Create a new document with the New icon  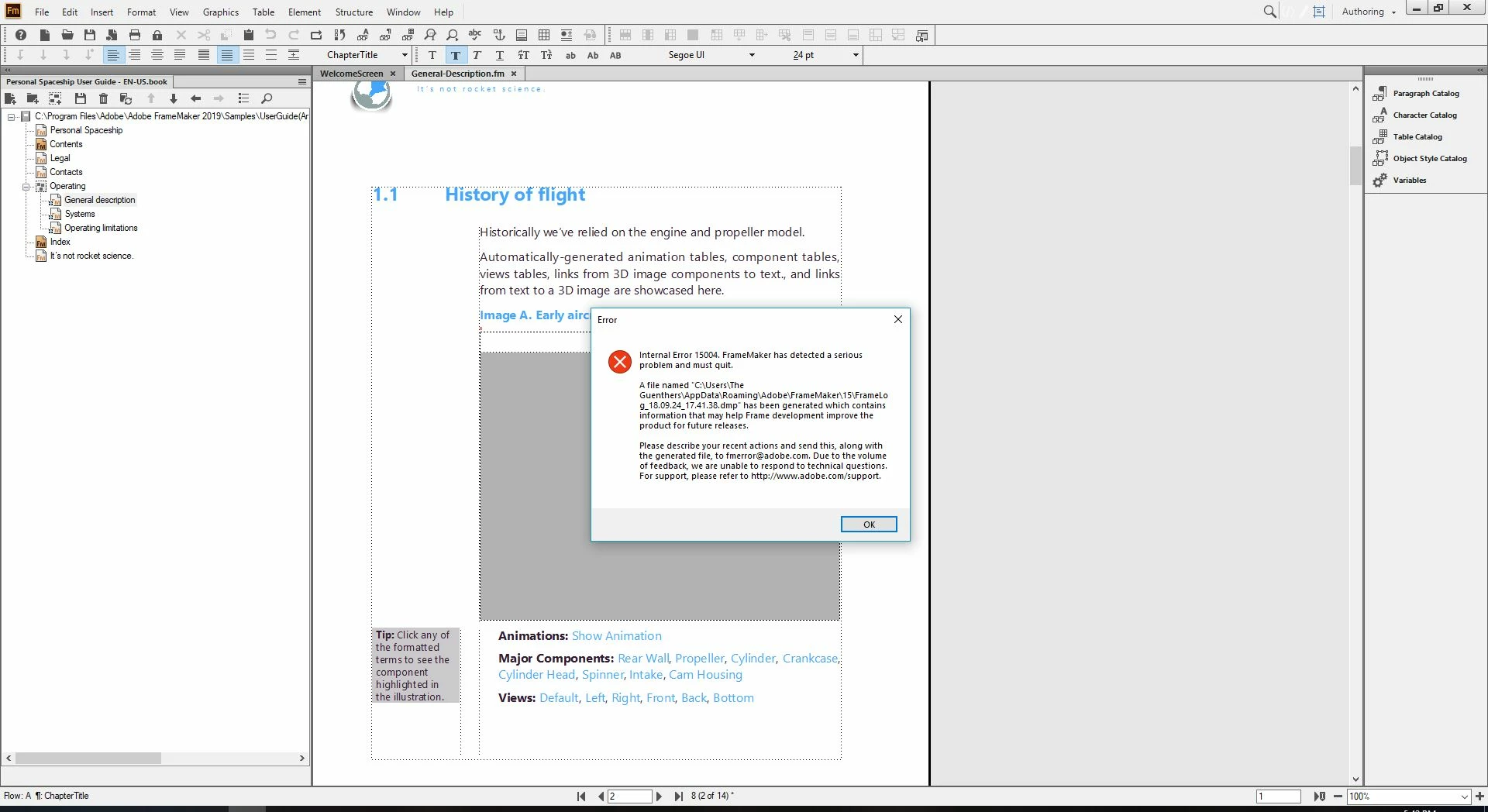45,35
